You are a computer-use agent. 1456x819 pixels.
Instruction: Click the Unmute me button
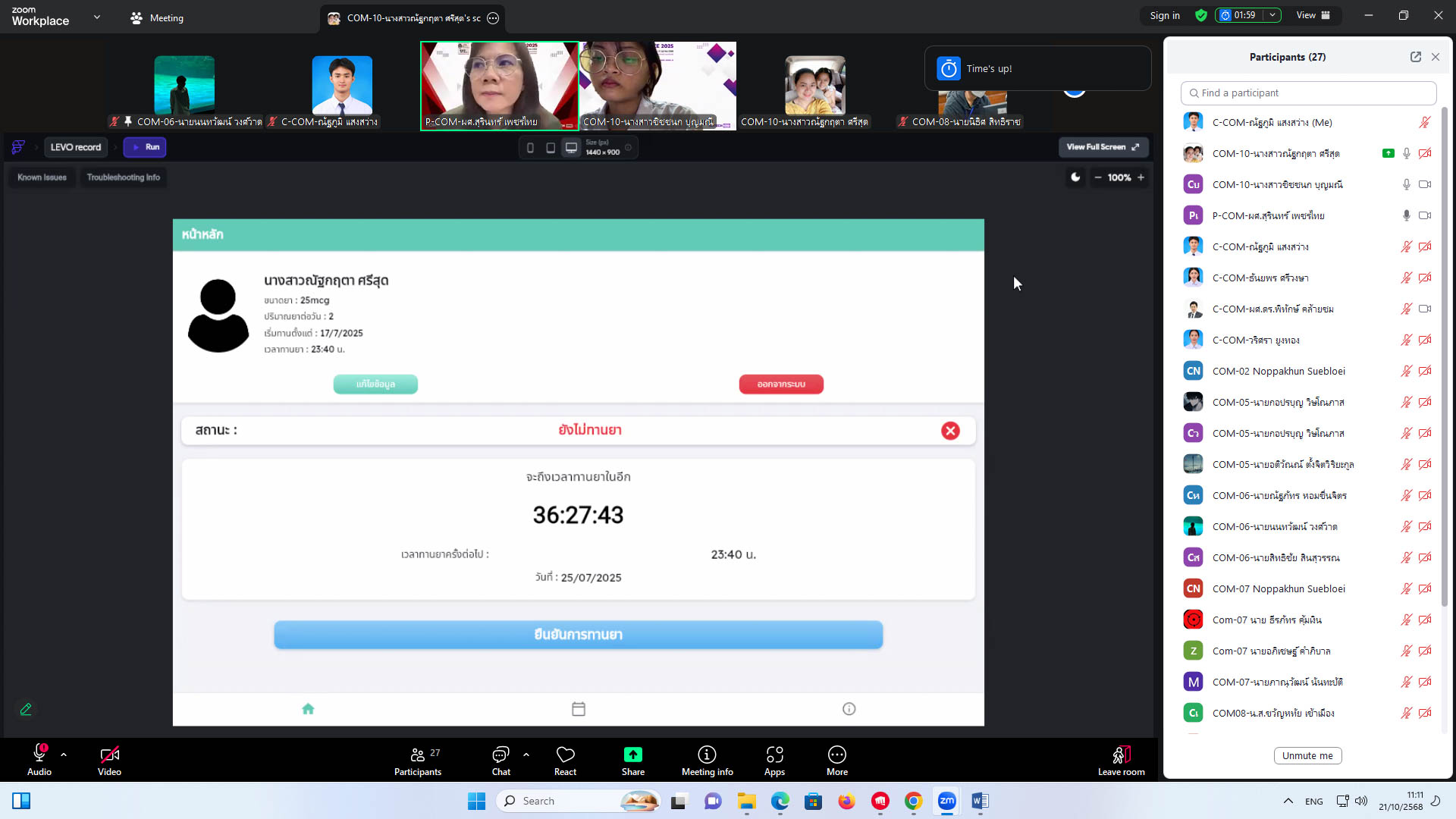(x=1307, y=756)
